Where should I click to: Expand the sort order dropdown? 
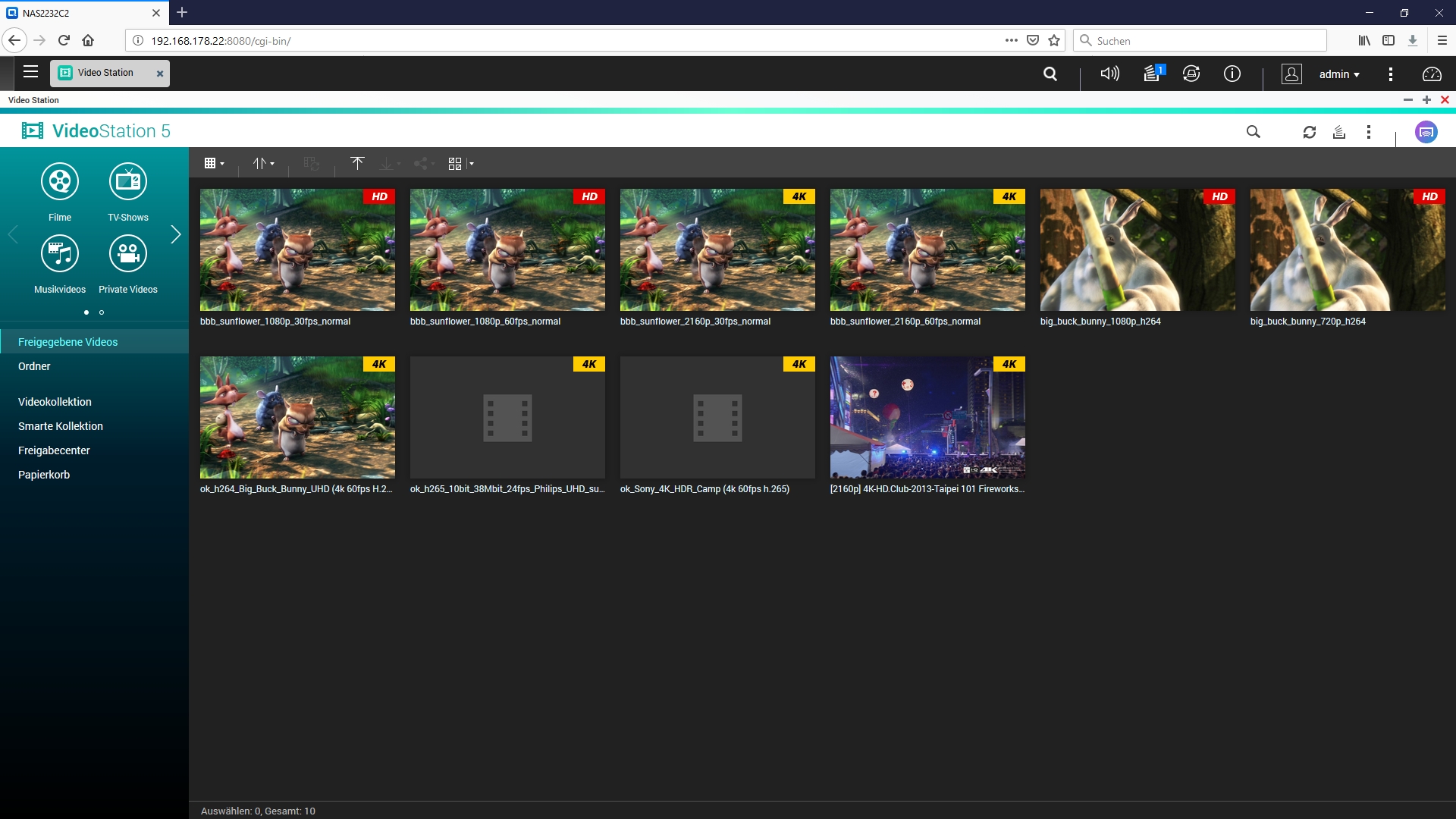pos(263,163)
